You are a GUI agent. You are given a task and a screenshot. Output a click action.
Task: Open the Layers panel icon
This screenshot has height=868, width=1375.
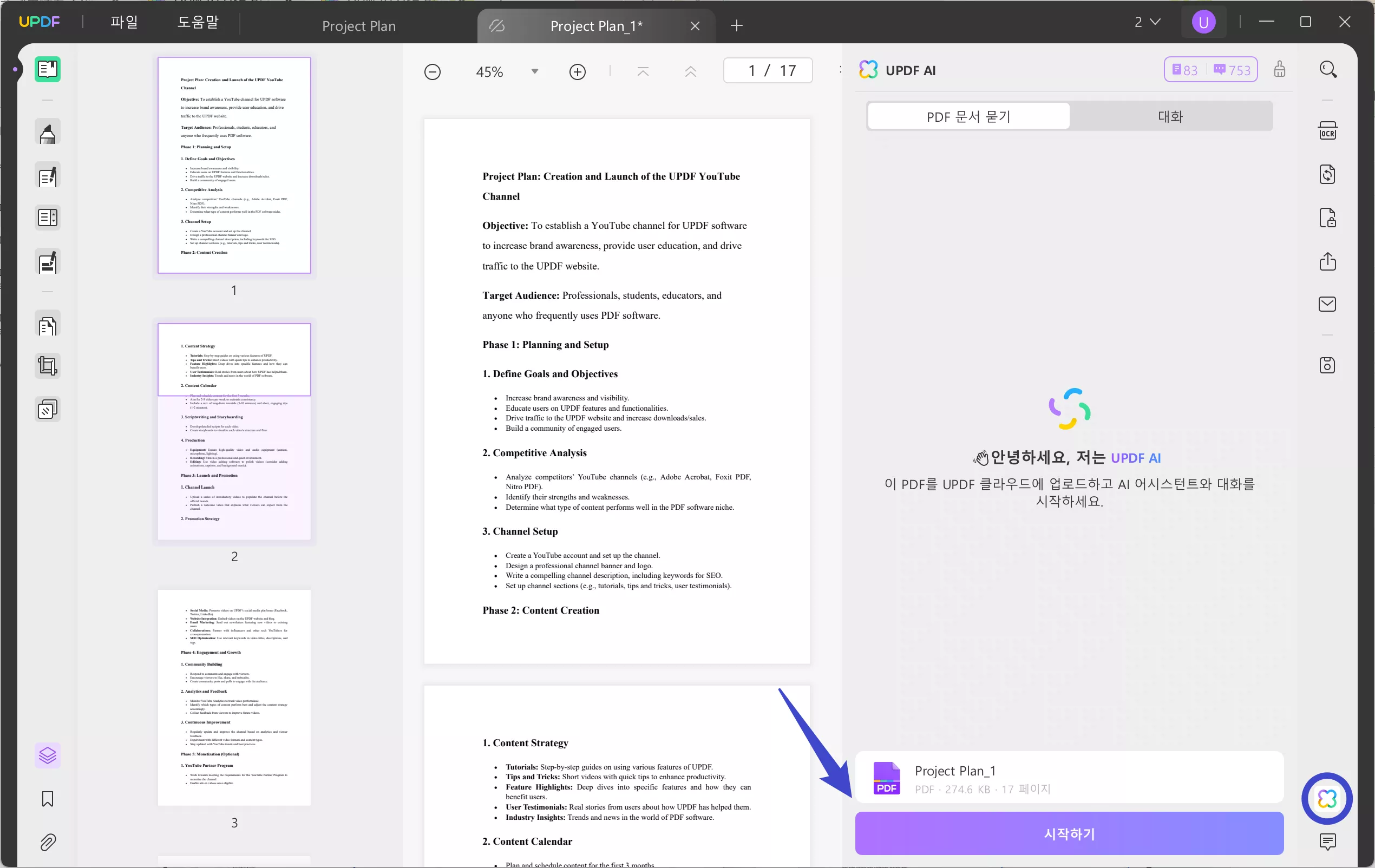coord(48,755)
